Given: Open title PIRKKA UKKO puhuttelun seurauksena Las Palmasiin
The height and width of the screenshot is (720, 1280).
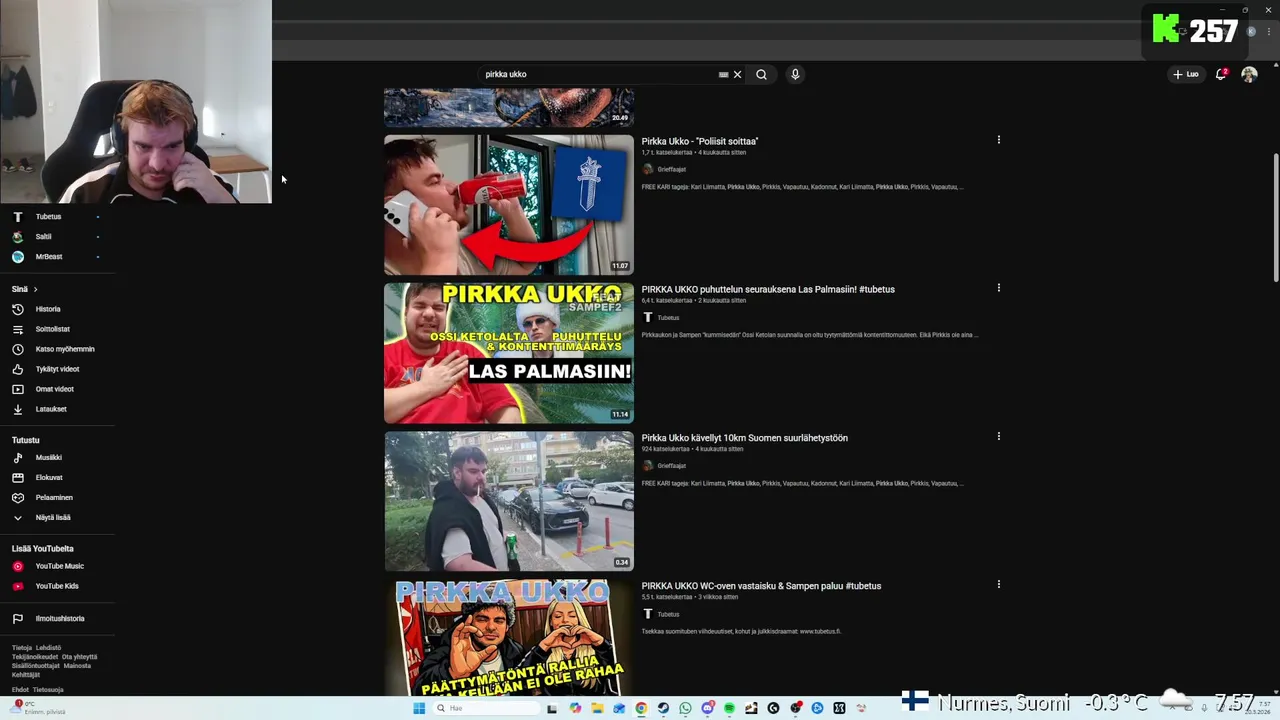Looking at the screenshot, I should 768,289.
